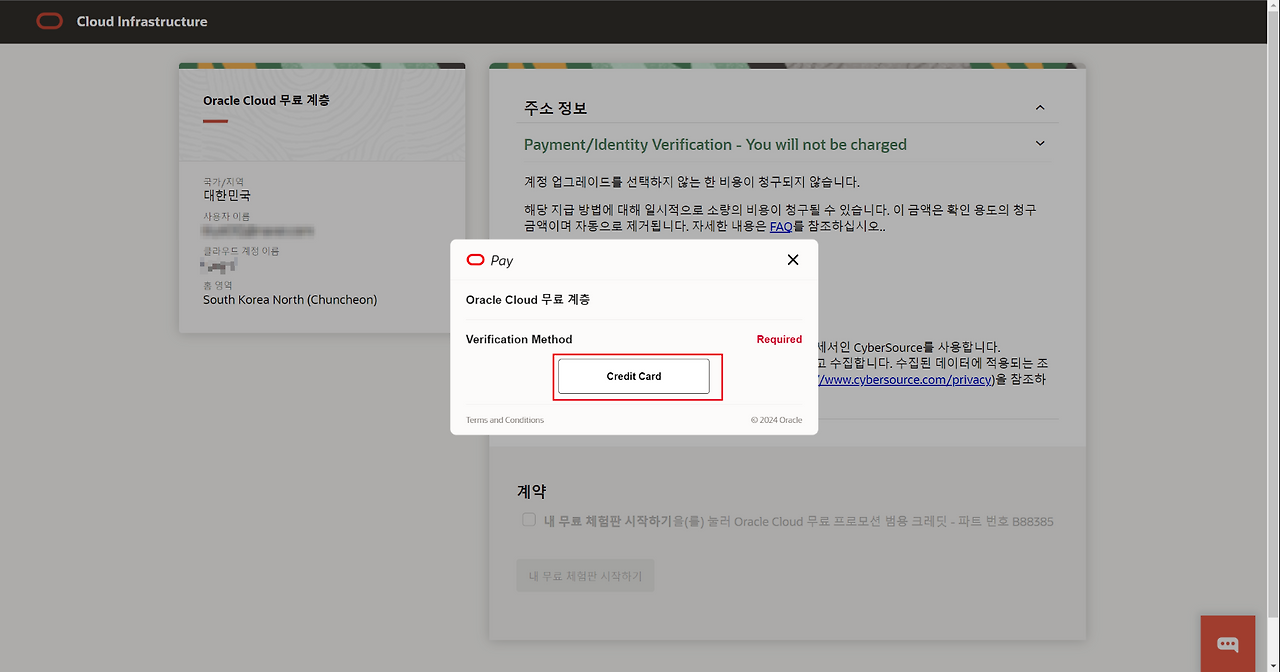The width and height of the screenshot is (1280, 672).
Task: Expand the Payment/Identity Verification chevron
Action: click(x=1040, y=144)
